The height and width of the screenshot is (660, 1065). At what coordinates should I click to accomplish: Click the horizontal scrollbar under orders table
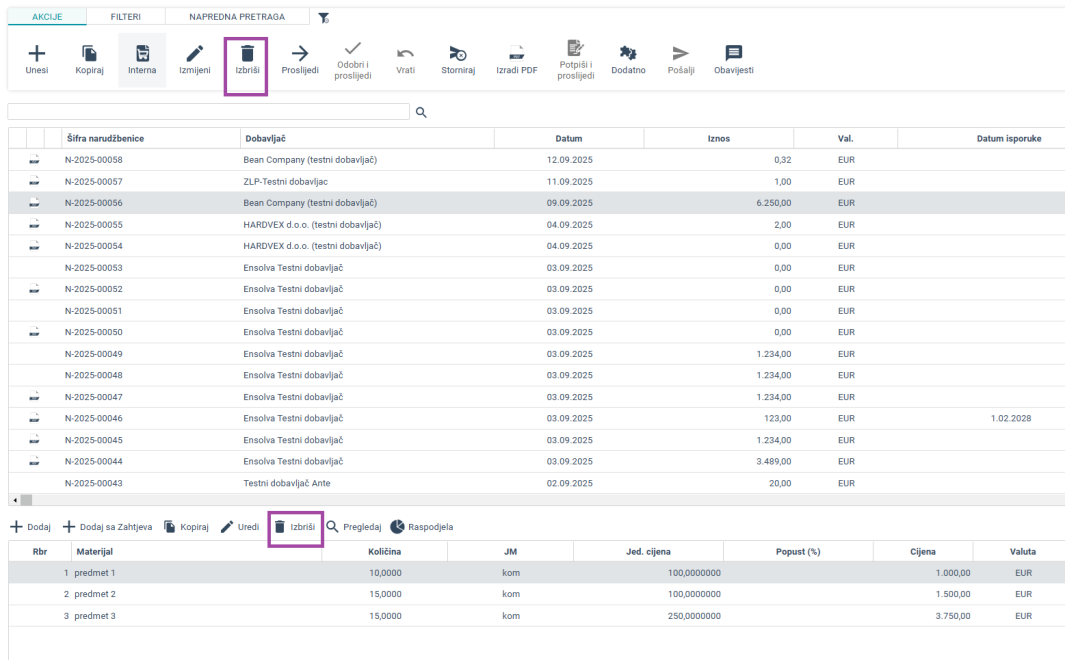coord(26,499)
